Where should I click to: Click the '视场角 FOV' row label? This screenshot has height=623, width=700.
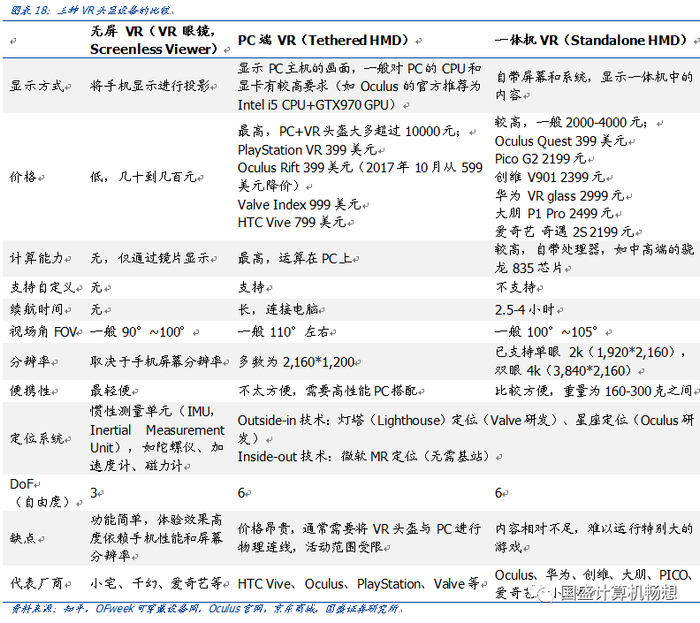pyautogui.click(x=43, y=332)
